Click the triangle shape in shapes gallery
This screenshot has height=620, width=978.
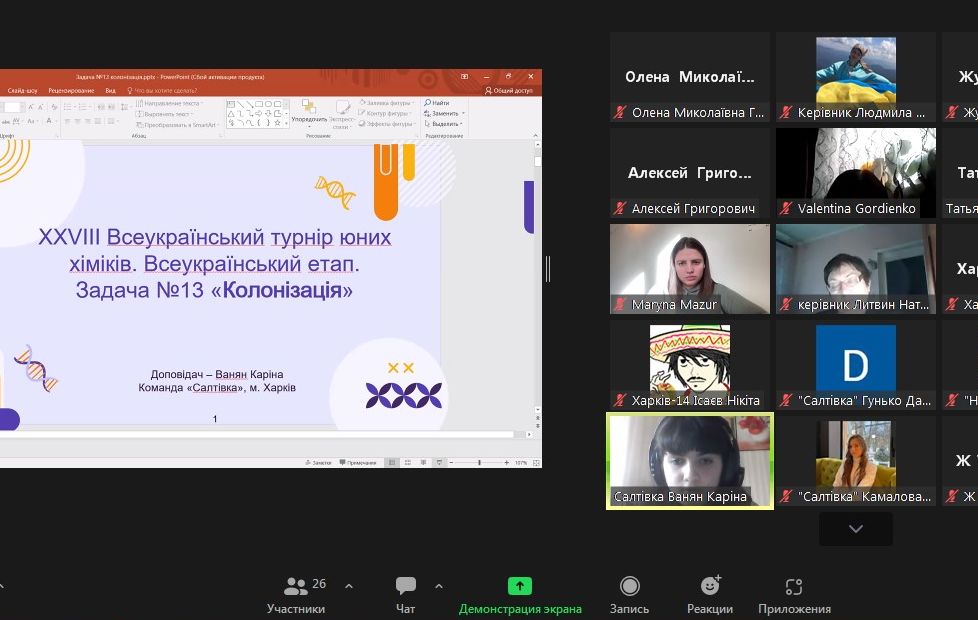[231, 114]
